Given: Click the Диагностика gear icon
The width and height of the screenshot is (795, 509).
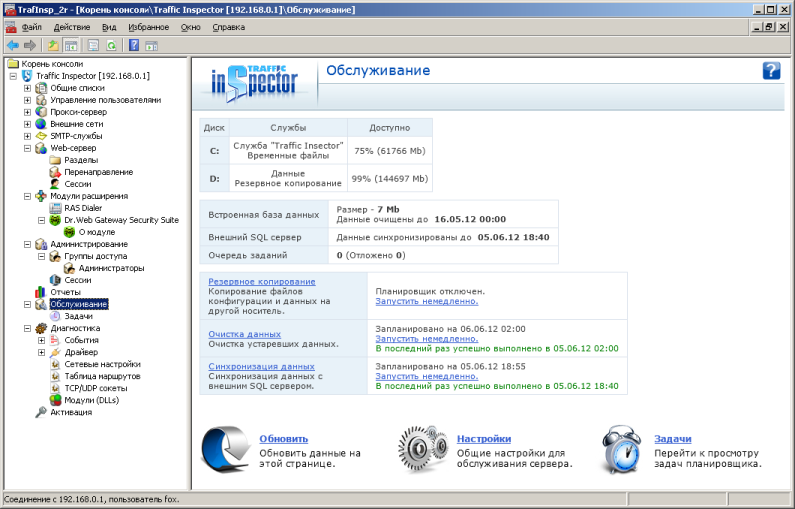Looking at the screenshot, I should (41, 329).
